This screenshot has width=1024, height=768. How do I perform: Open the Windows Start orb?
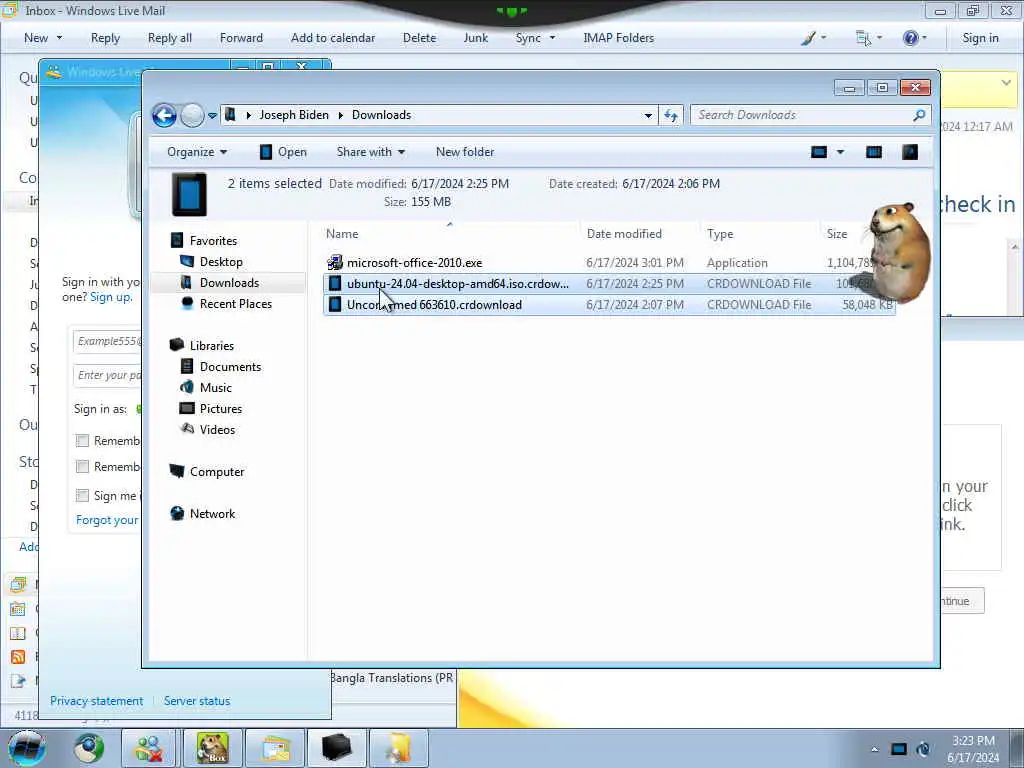27,748
